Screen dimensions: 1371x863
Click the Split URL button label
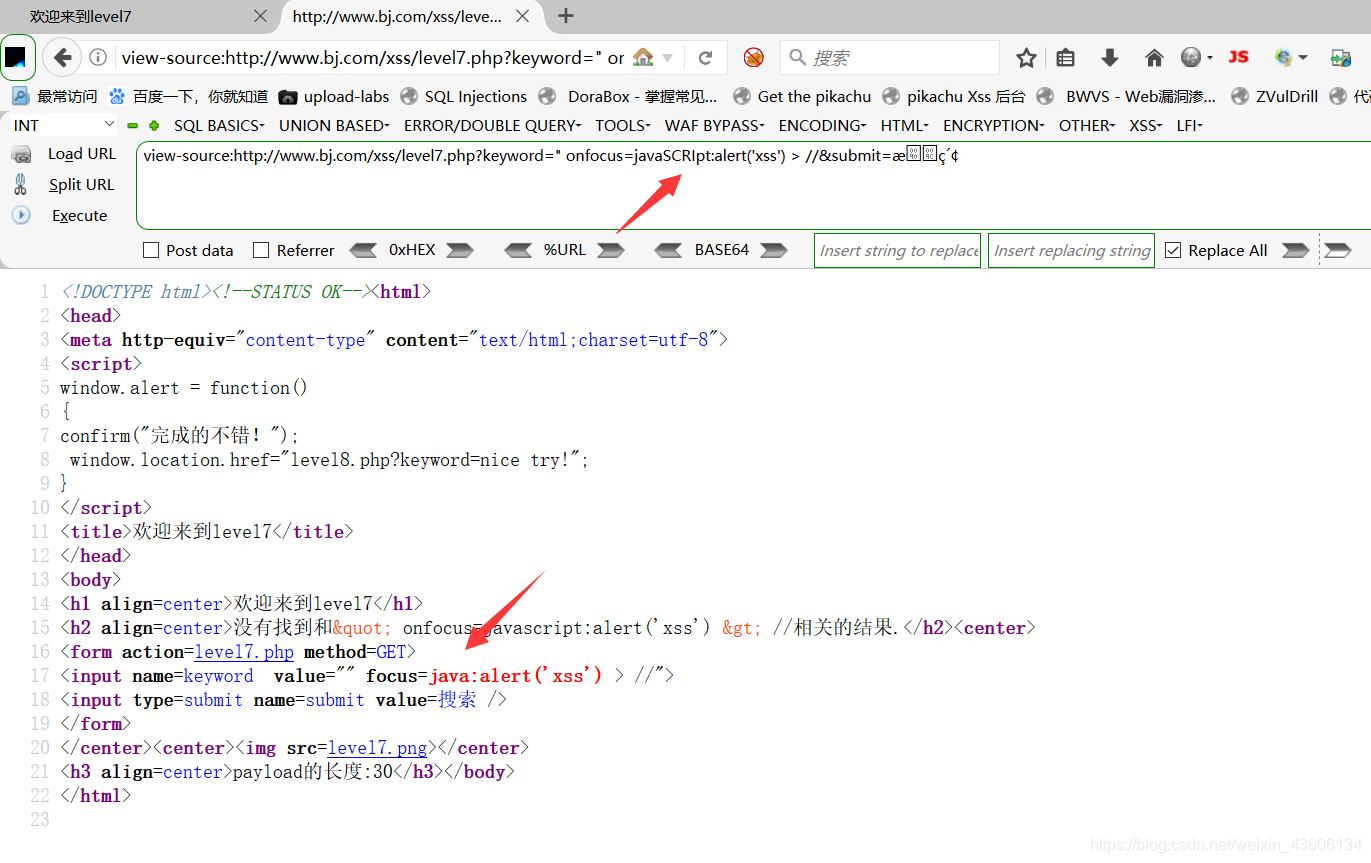tap(82, 185)
